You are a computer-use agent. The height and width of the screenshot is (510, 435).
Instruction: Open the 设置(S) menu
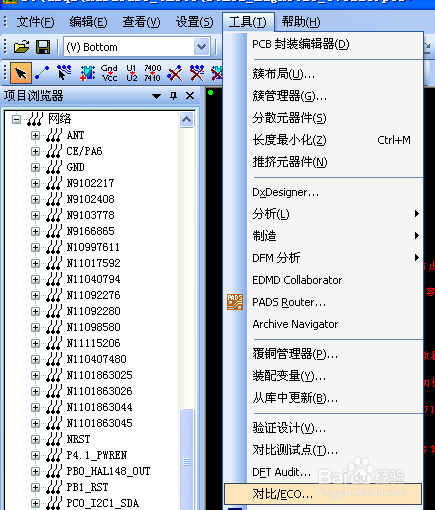(195, 22)
